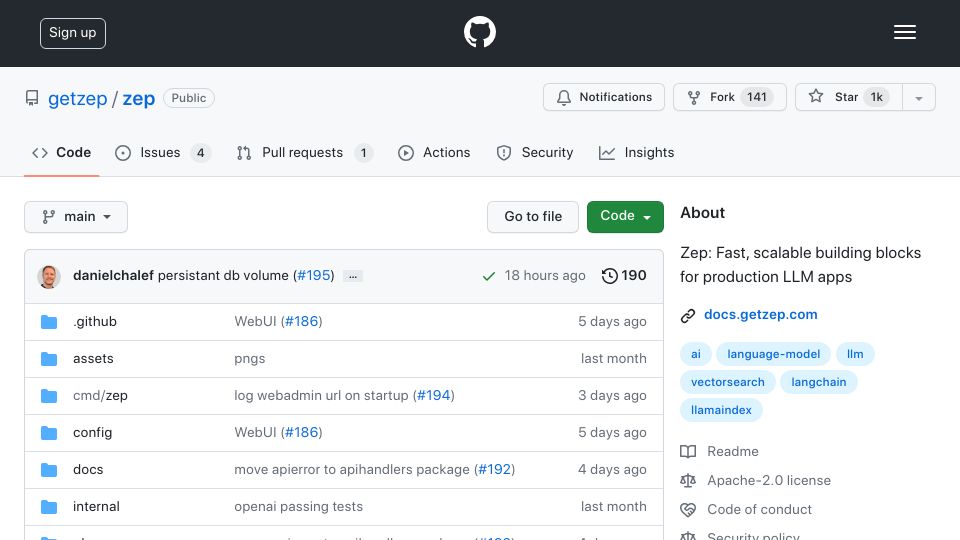Click the assets folder icon
Screen dimensions: 960x540
(x=49, y=359)
